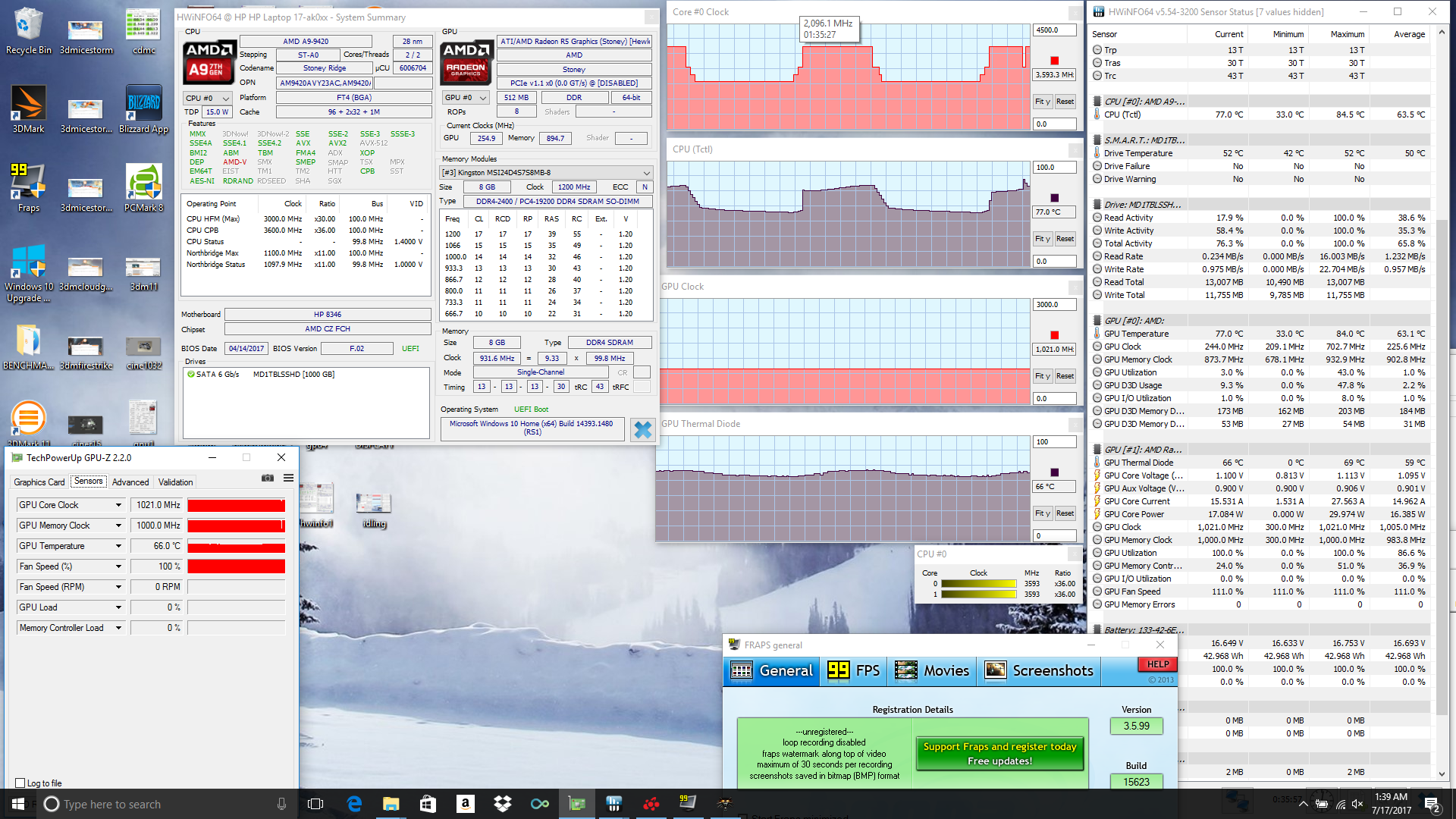Edit the 4500.0 max field in Core #0 graph
Screen dimensions: 1456x819
1054,30
